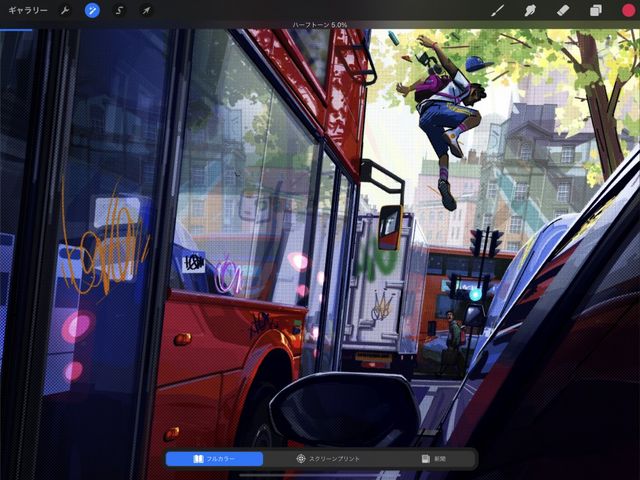Open the Actions wrench menu
This screenshot has height=480, width=640.
pyautogui.click(x=65, y=10)
